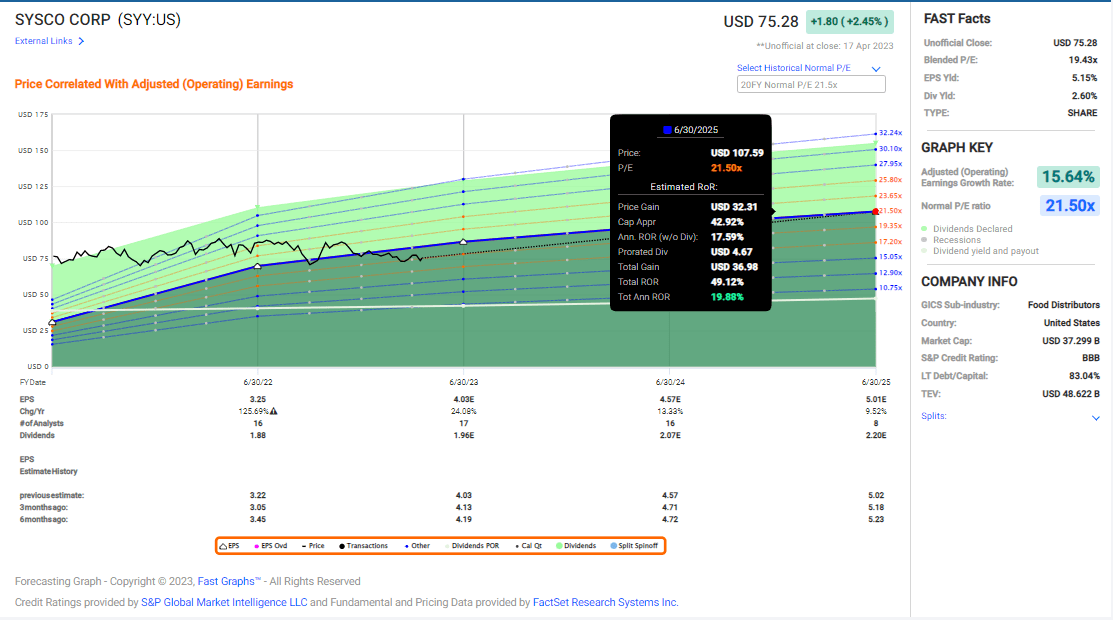Toggle the EPS Ovd legend marker
The width and height of the screenshot is (1113, 620).
pyautogui.click(x=257, y=546)
